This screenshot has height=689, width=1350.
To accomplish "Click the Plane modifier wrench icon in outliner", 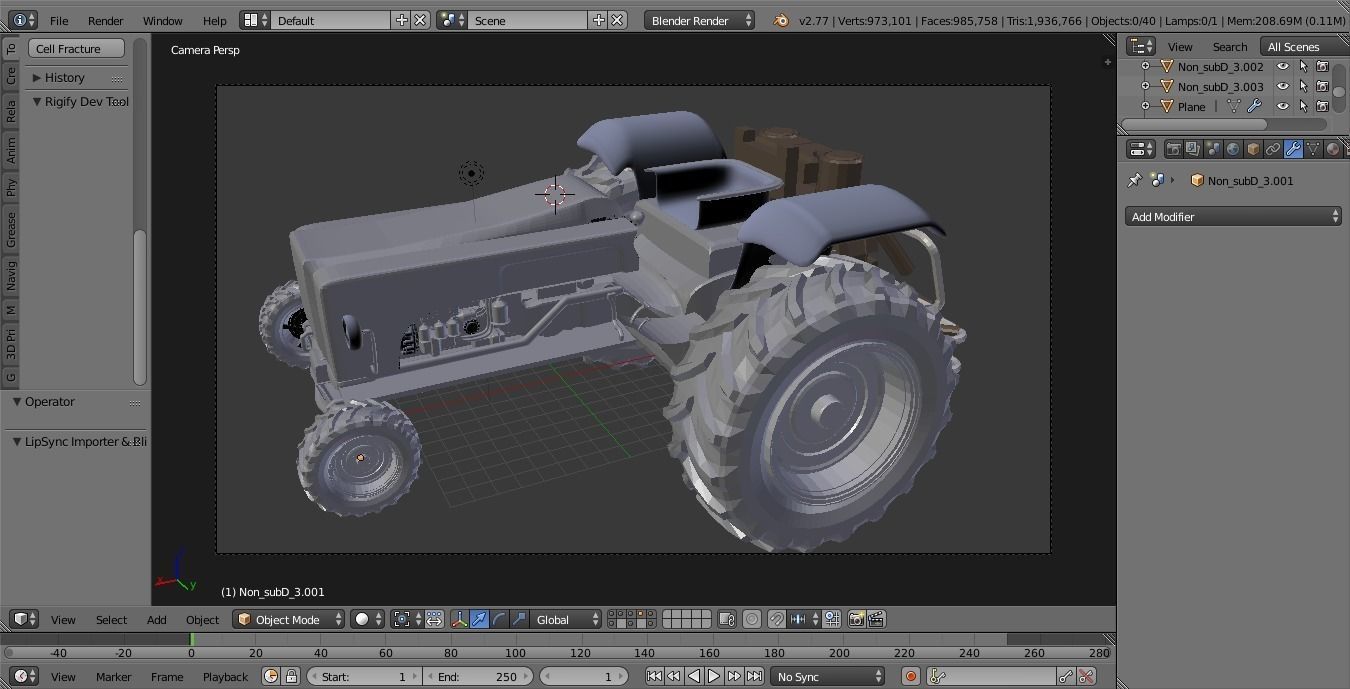I will (x=1254, y=106).
